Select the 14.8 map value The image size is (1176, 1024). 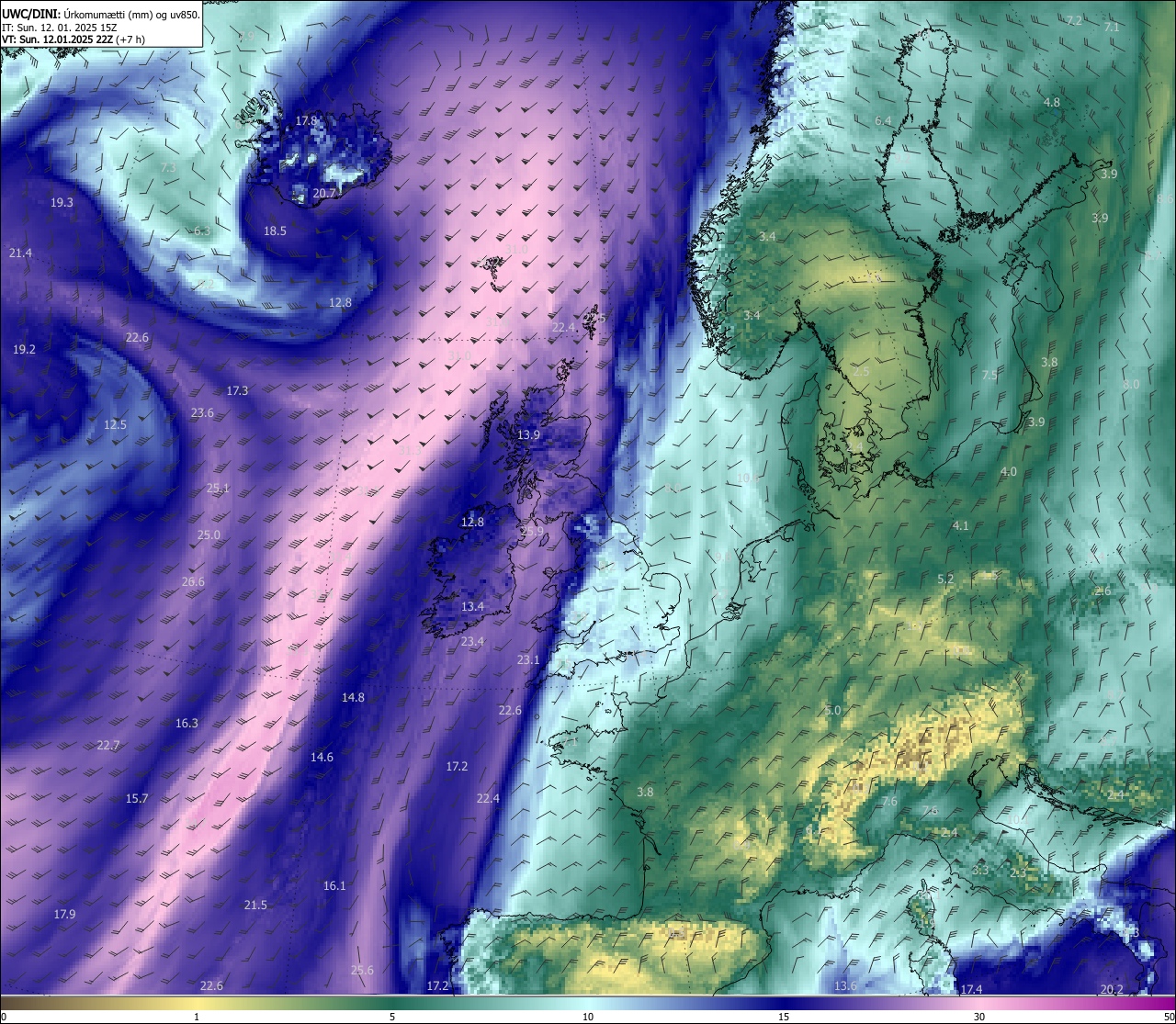pyautogui.click(x=353, y=698)
